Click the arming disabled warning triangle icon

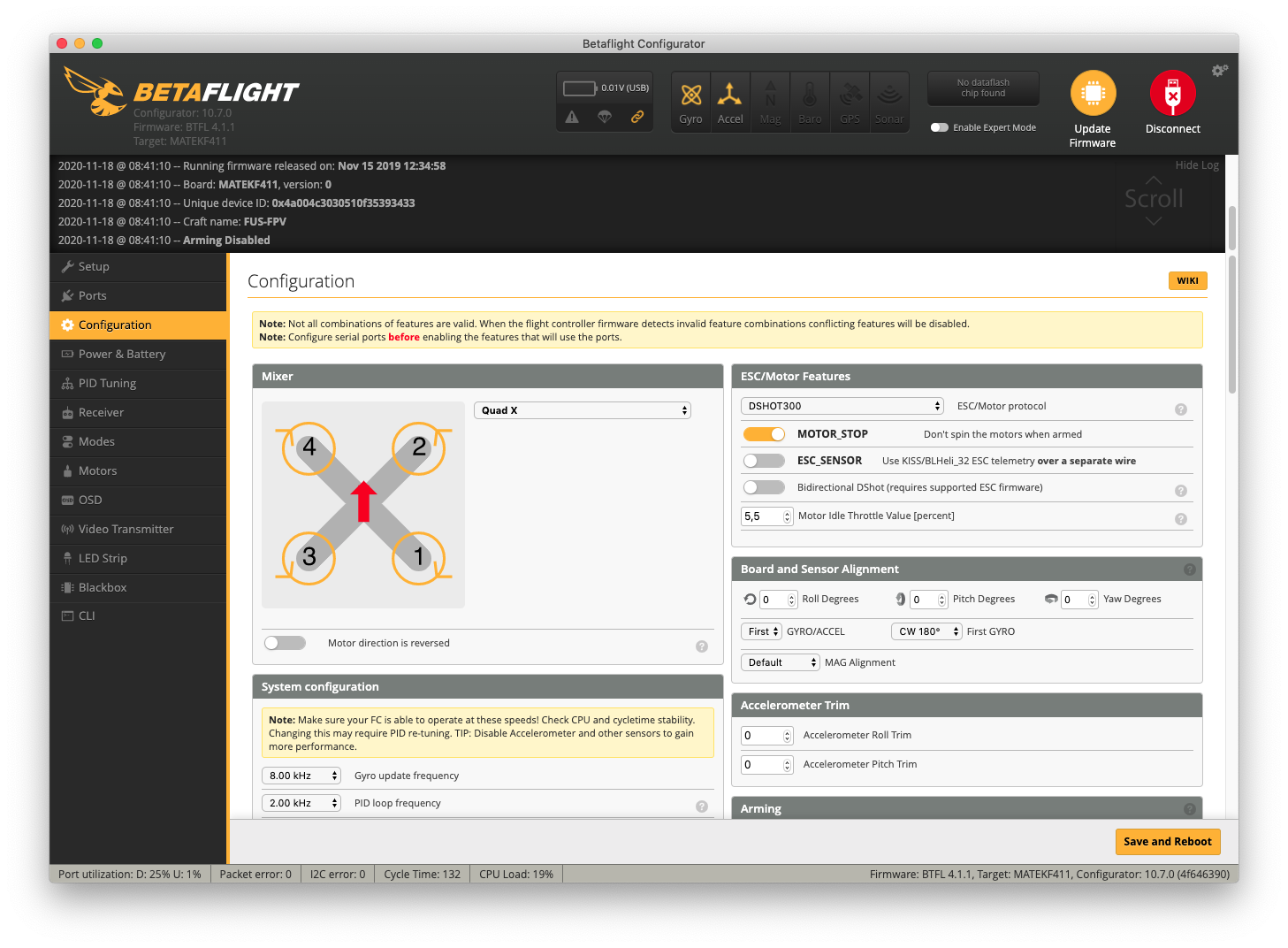click(573, 117)
